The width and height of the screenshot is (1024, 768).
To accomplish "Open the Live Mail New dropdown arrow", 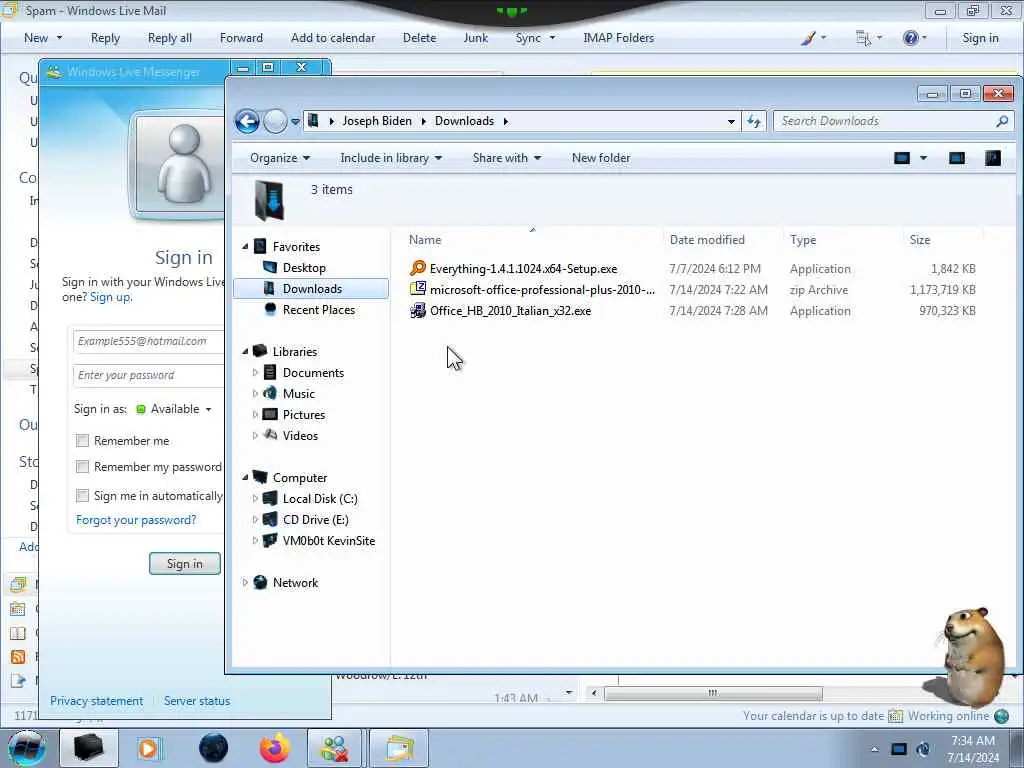I will (x=59, y=38).
